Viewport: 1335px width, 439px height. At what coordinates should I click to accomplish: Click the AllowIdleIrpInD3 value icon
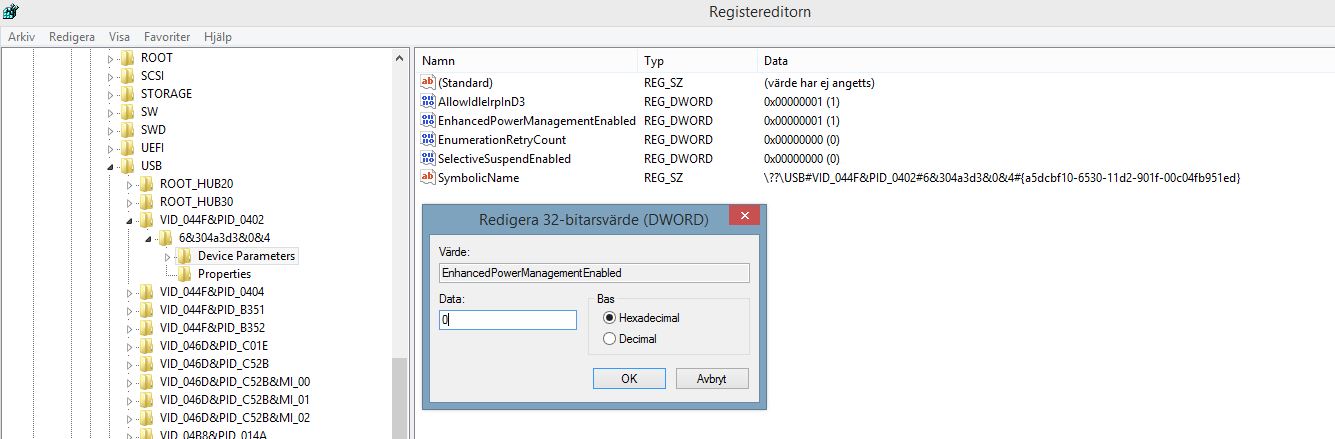click(429, 102)
